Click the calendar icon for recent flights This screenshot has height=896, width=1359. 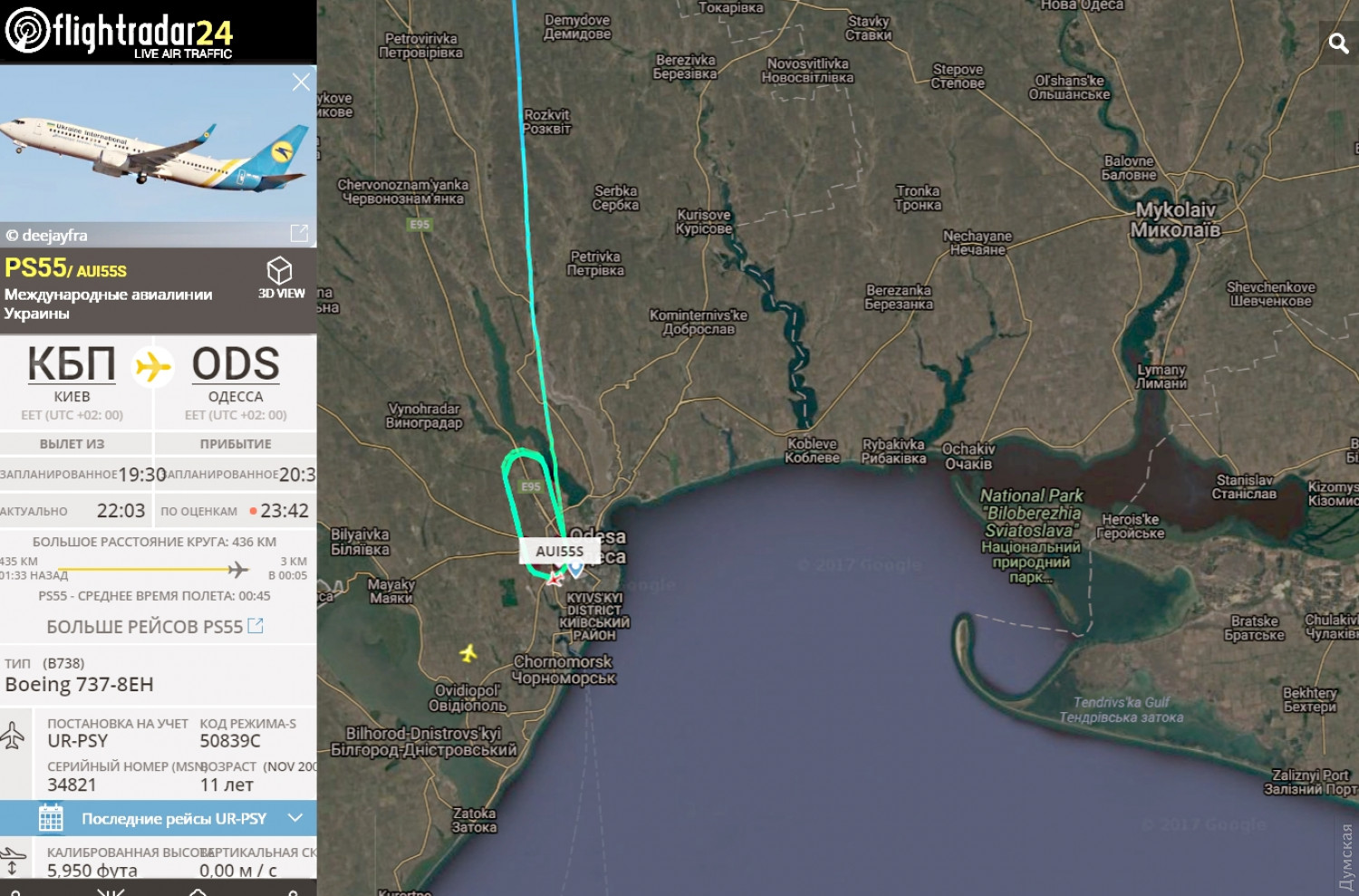pyautogui.click(x=51, y=818)
